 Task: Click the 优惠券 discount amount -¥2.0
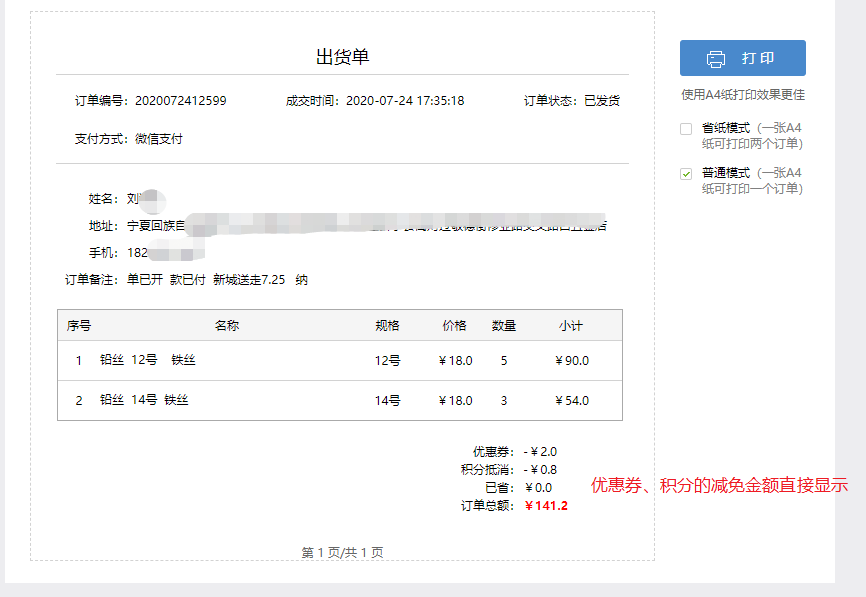(540, 452)
